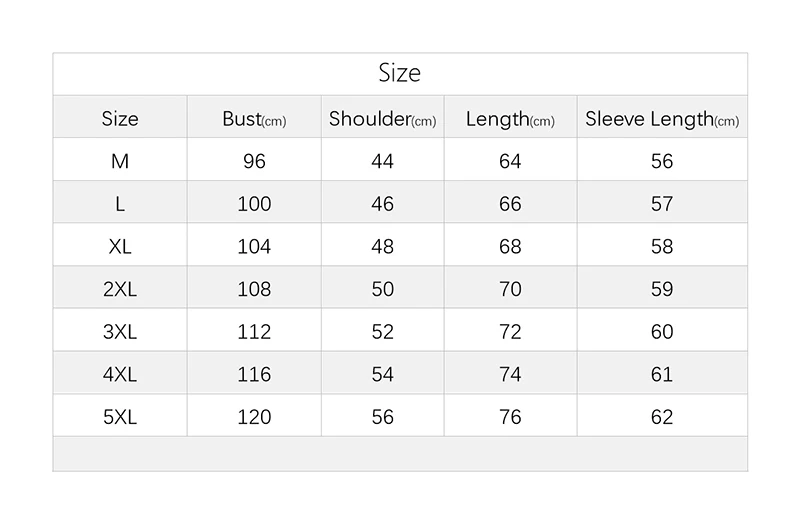
Task: Click the "Size" table title
Action: 400,73
